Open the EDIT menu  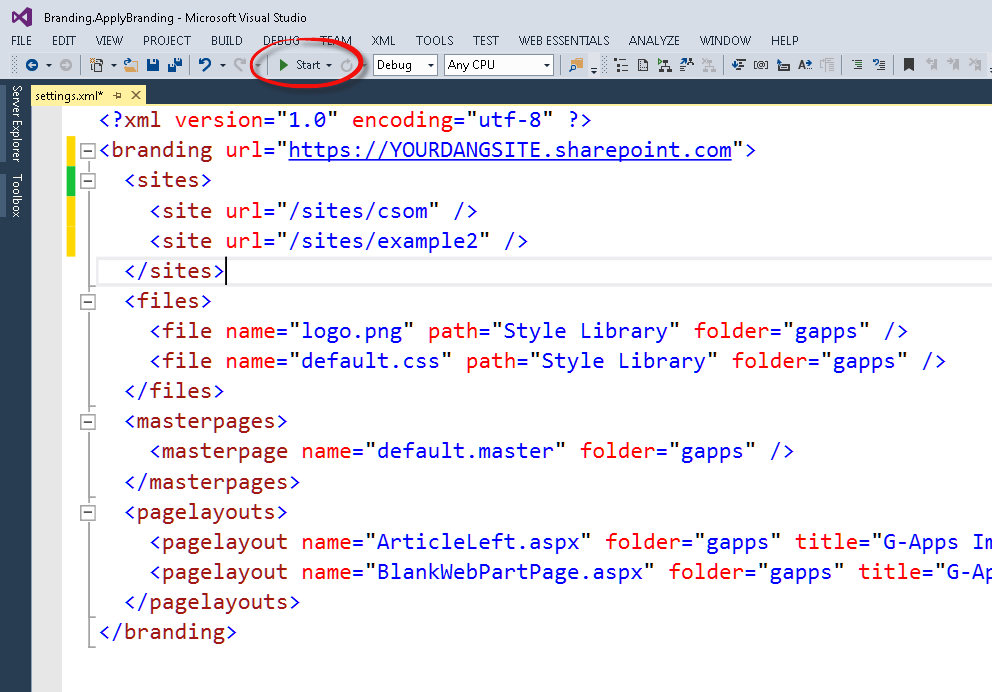point(63,40)
